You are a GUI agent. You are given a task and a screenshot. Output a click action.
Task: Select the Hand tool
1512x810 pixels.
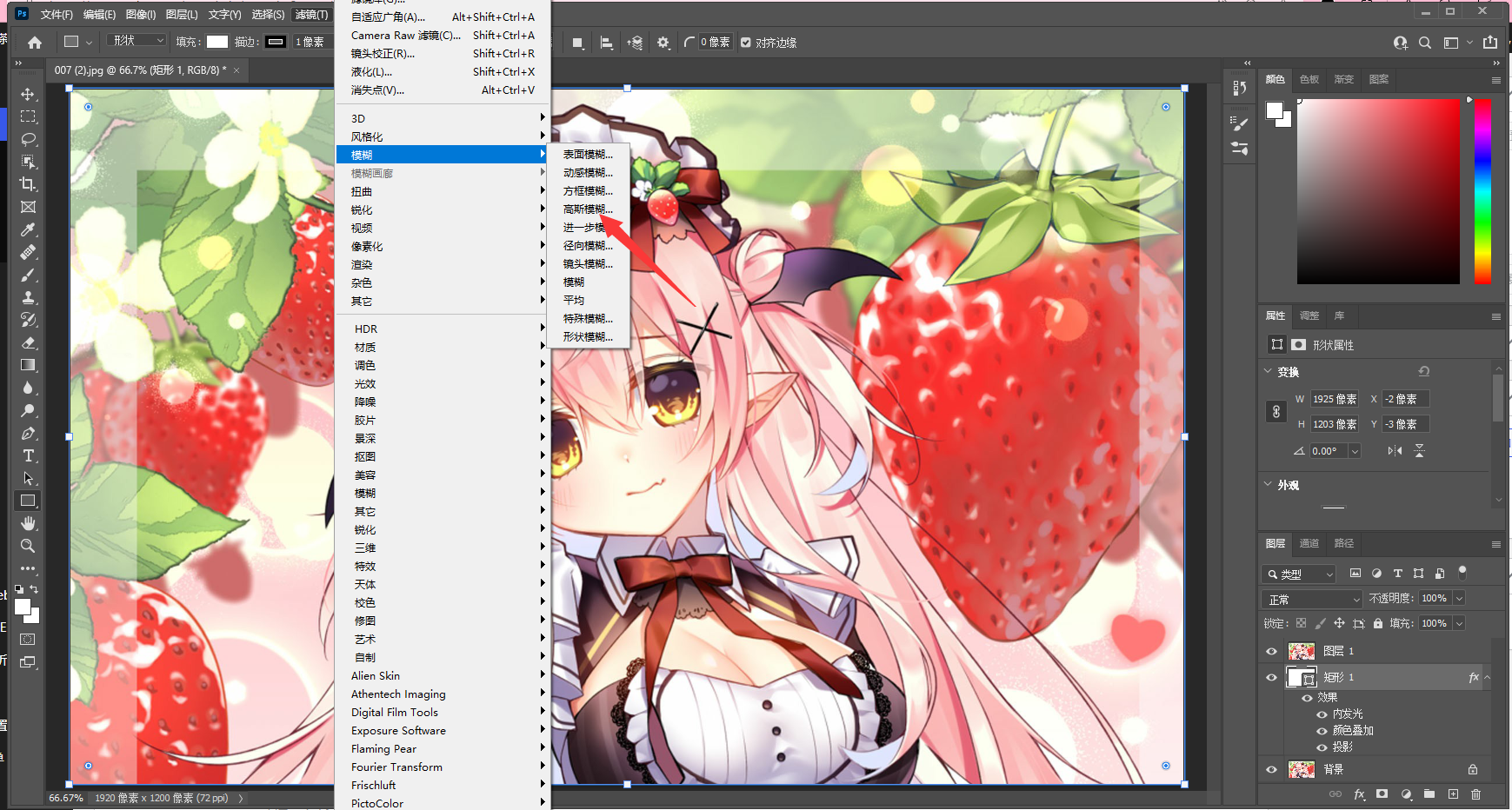(x=28, y=523)
